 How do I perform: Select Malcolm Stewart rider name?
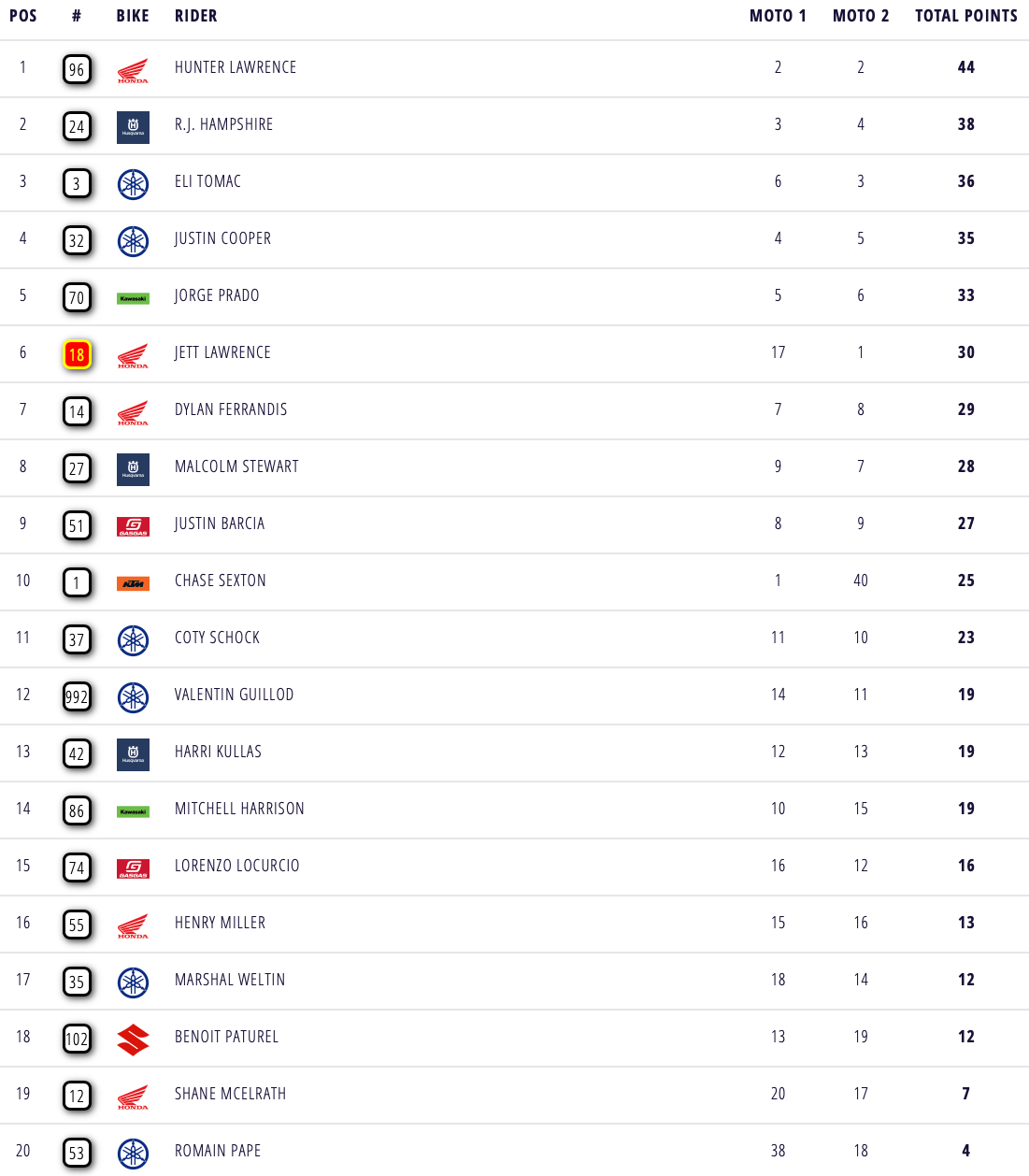click(236, 466)
